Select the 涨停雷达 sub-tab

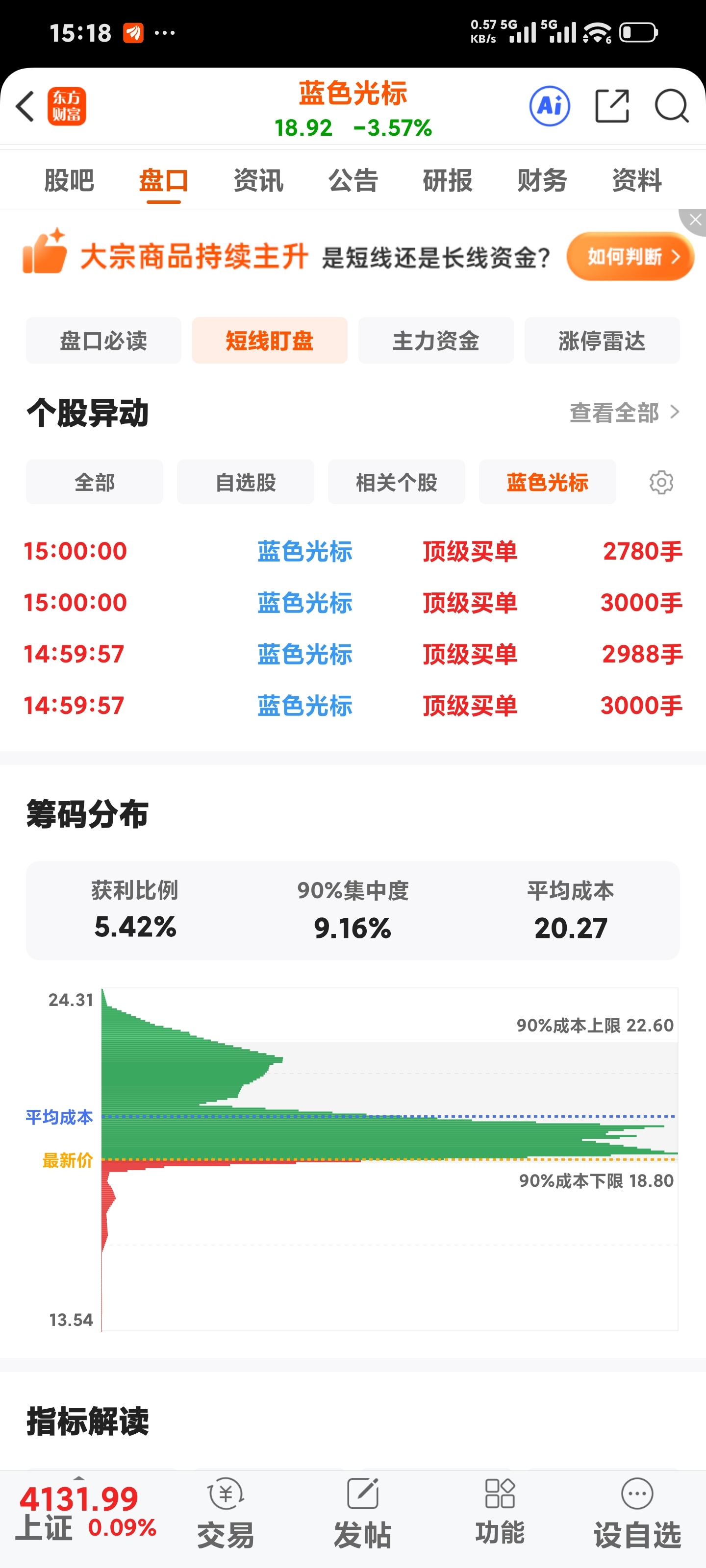[x=603, y=340]
